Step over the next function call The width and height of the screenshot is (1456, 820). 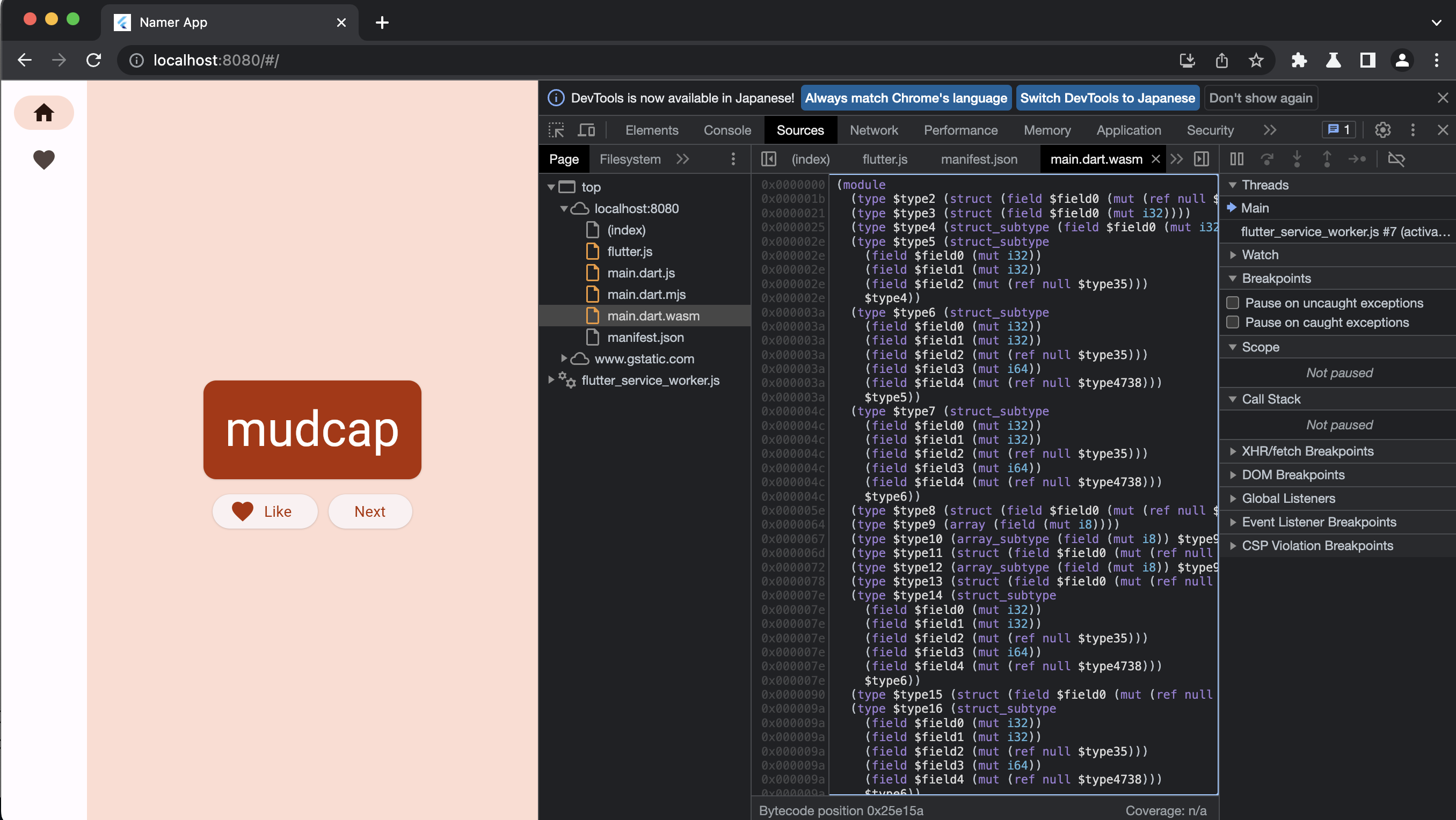click(1267, 159)
